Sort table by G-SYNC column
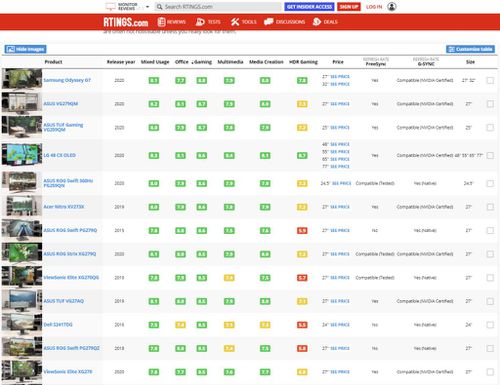500x385 pixels. [x=426, y=62]
